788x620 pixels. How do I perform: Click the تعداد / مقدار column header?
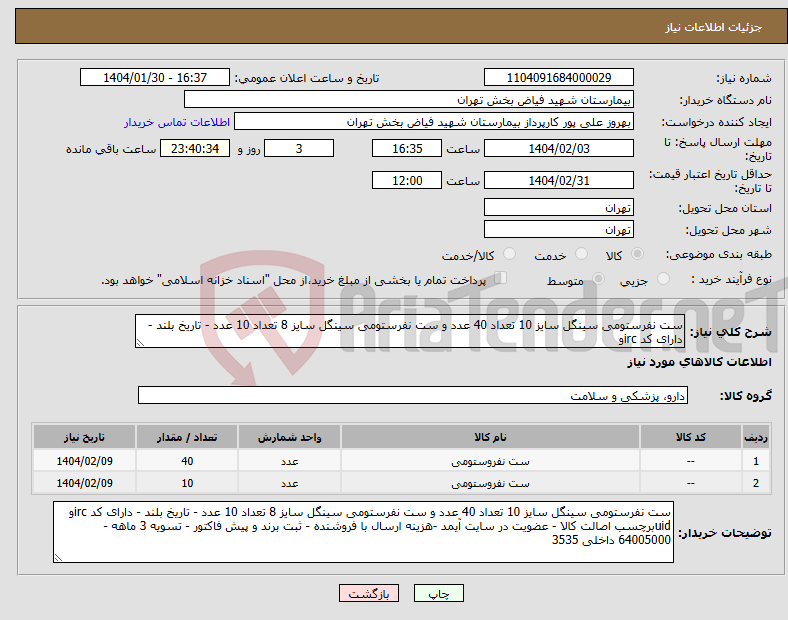[187, 437]
